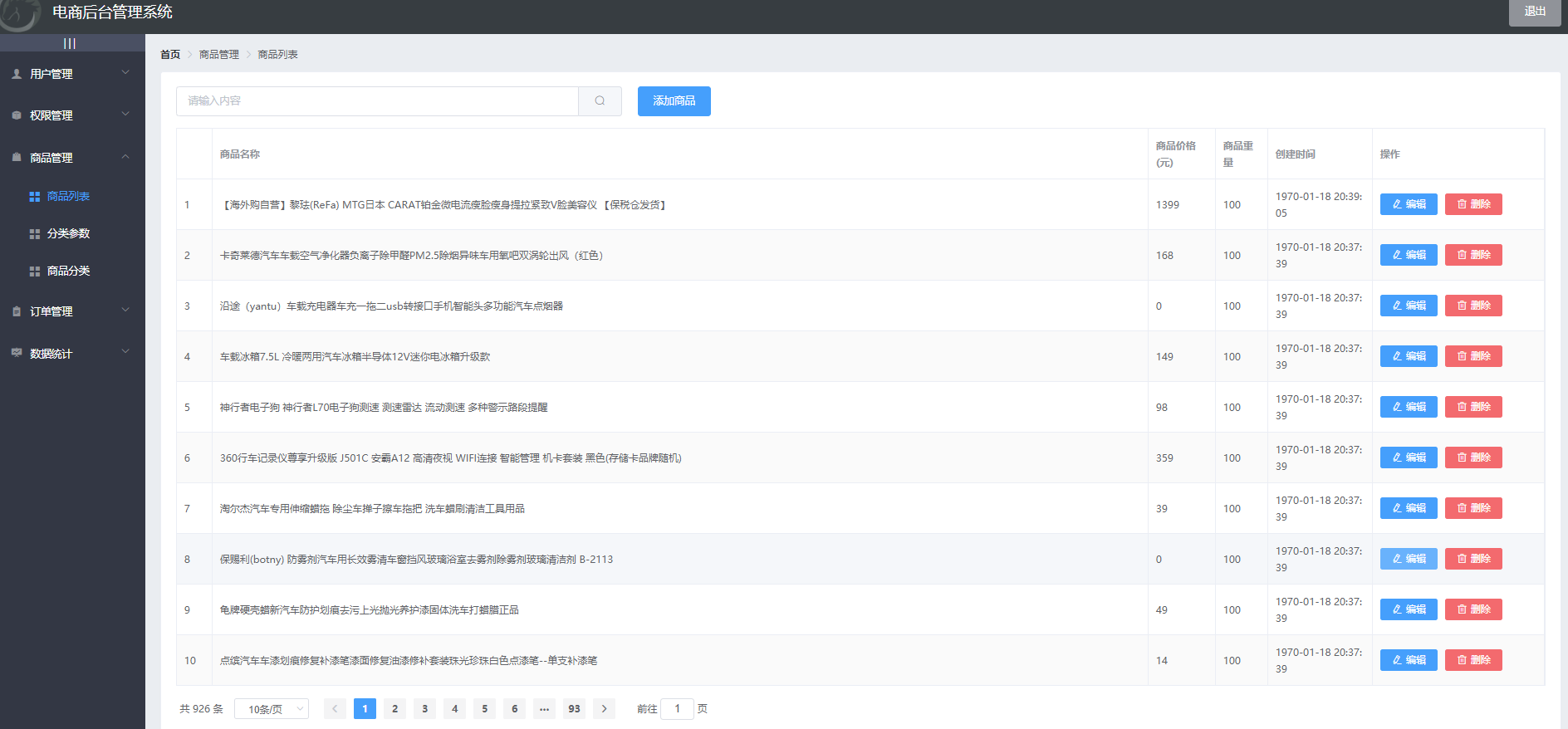Go to page 3

(424, 708)
